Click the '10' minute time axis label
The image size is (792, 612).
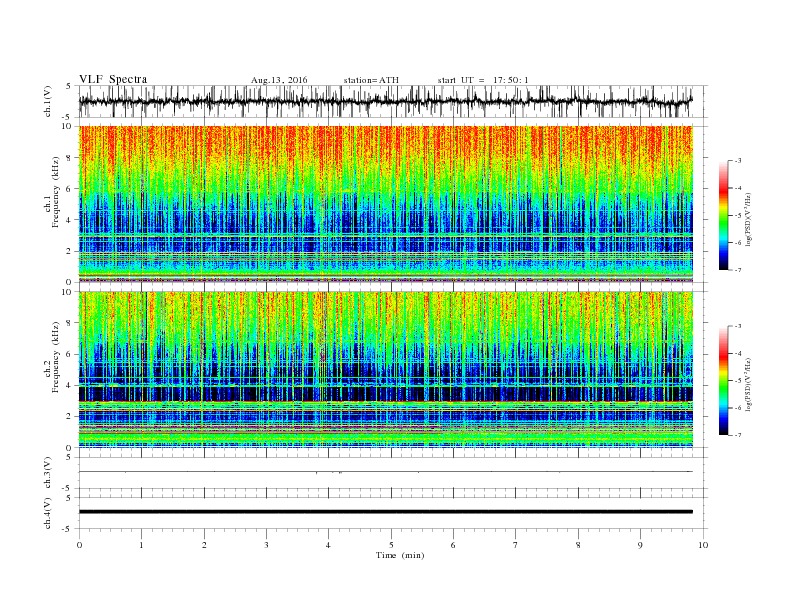[x=703, y=545]
